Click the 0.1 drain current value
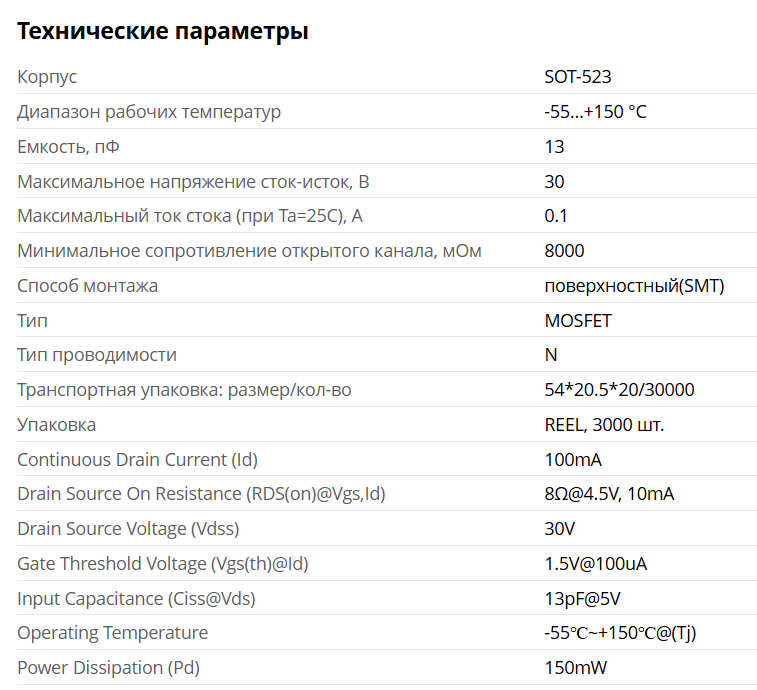757x690 pixels. (555, 216)
